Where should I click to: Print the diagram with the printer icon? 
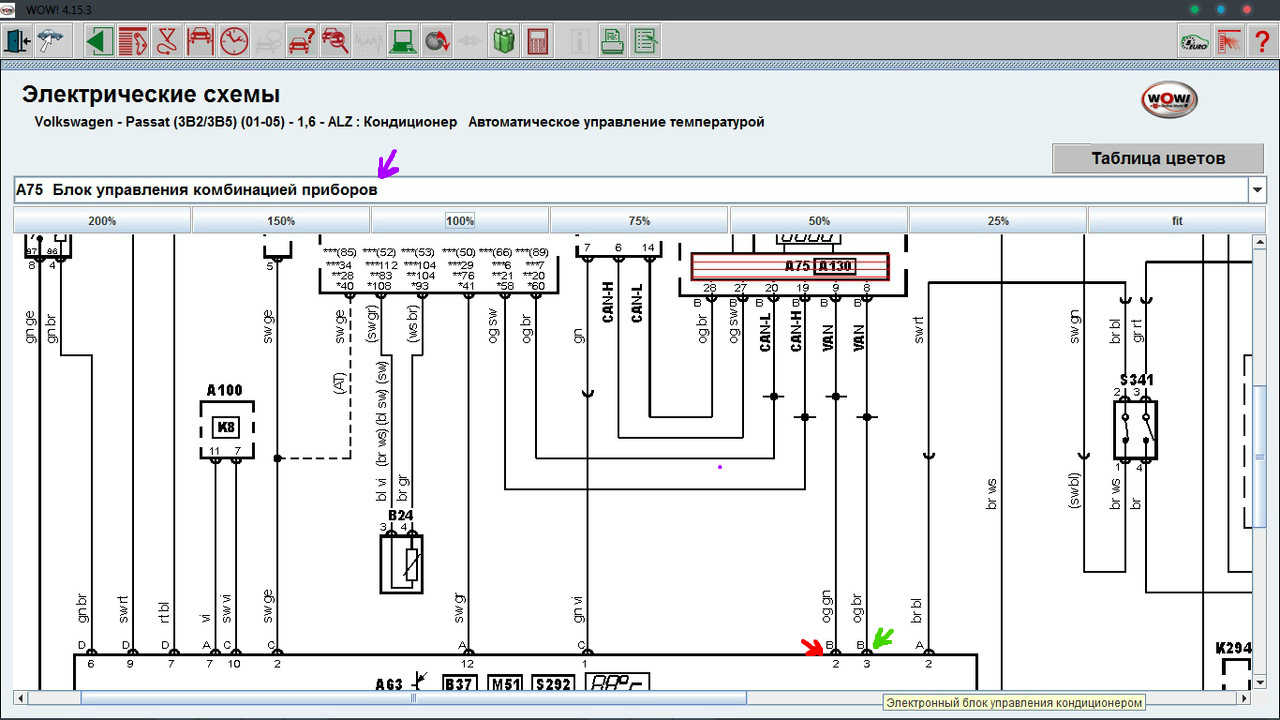pos(613,41)
